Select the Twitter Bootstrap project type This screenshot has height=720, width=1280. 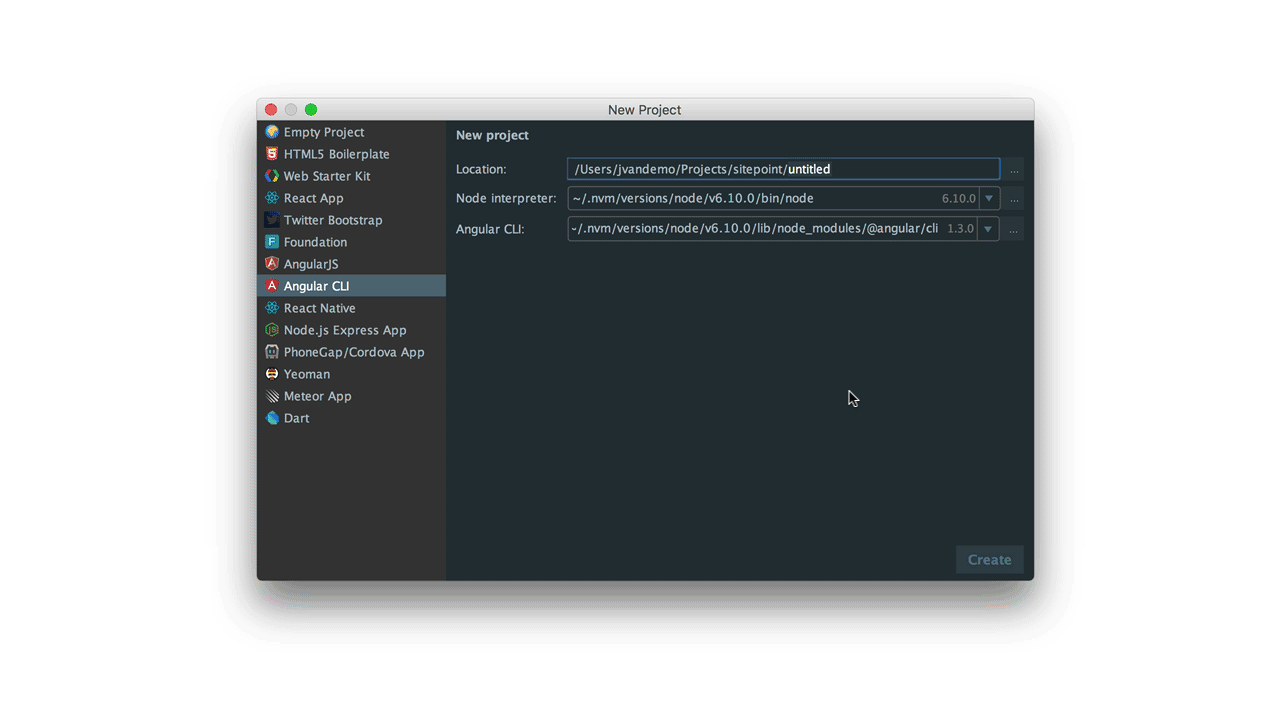[x=333, y=219]
